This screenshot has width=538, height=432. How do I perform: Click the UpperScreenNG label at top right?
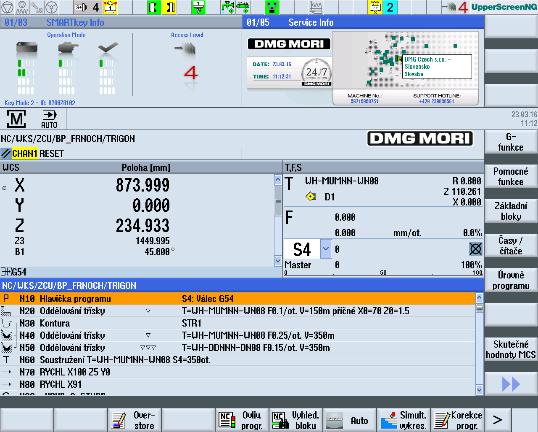pos(504,7)
